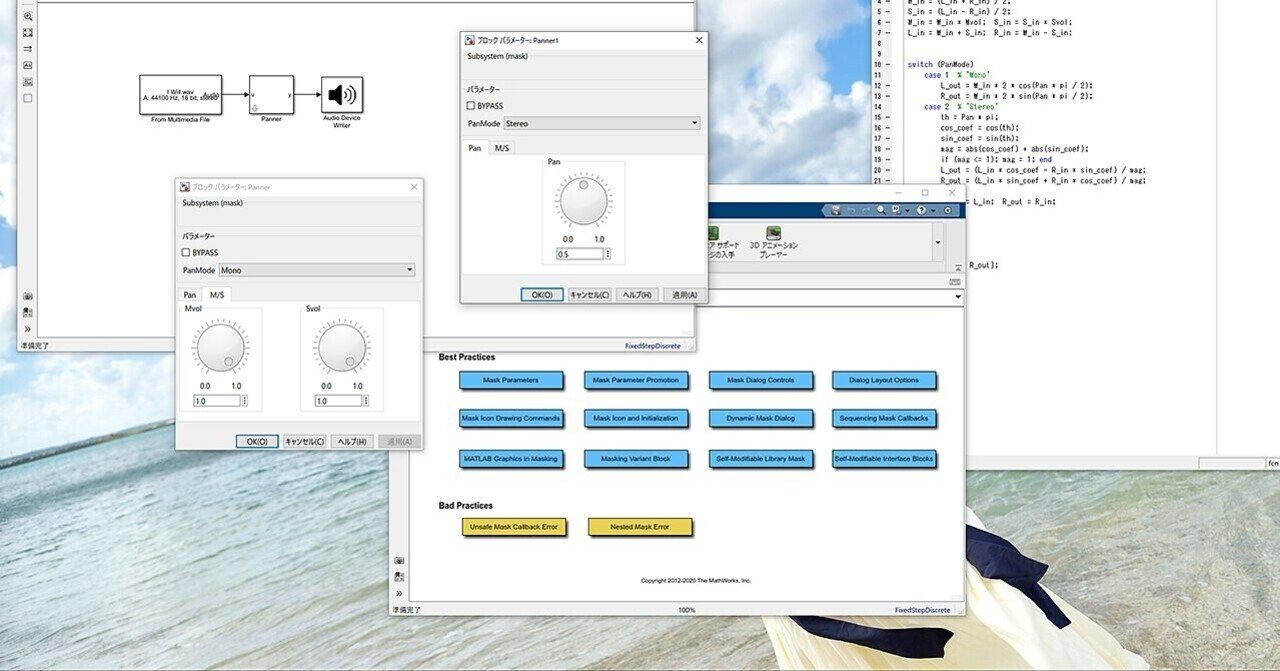
Task: Click the search magnifier icon in MATLAB toolbar
Action: click(881, 210)
